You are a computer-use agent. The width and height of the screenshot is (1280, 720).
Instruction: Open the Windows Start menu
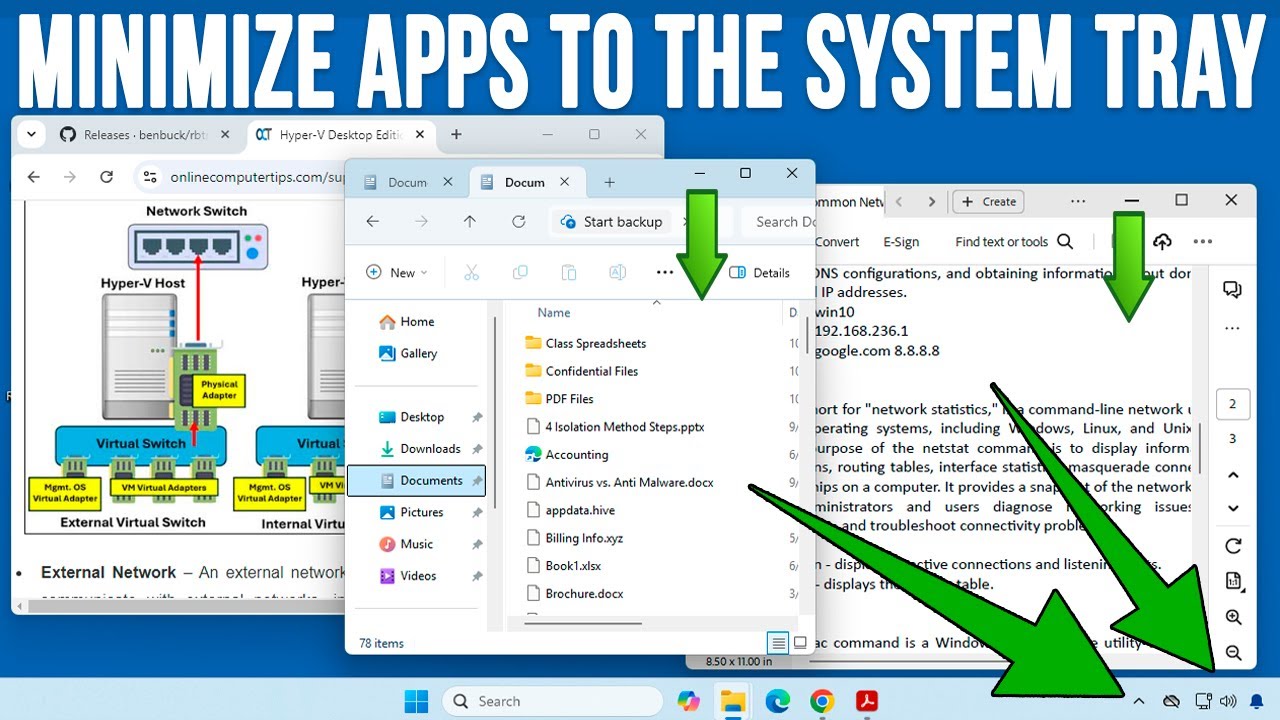click(415, 701)
